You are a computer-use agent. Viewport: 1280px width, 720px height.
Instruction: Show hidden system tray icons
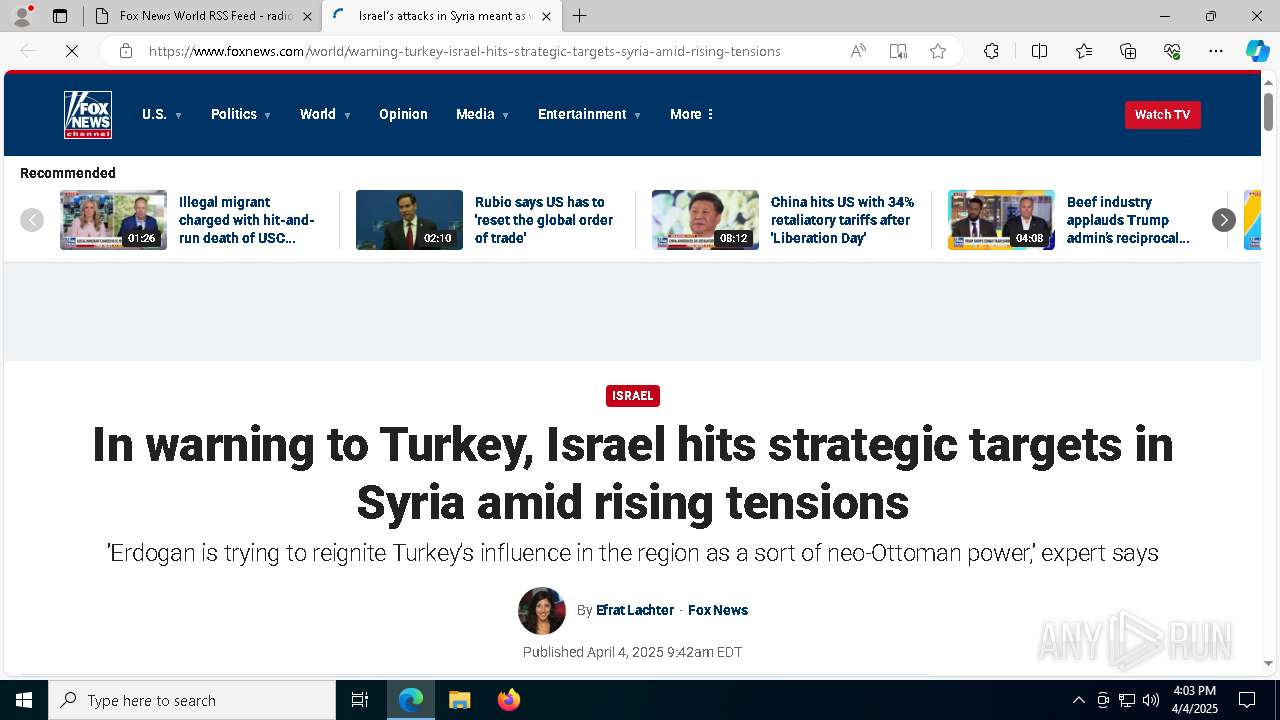[x=1078, y=700]
